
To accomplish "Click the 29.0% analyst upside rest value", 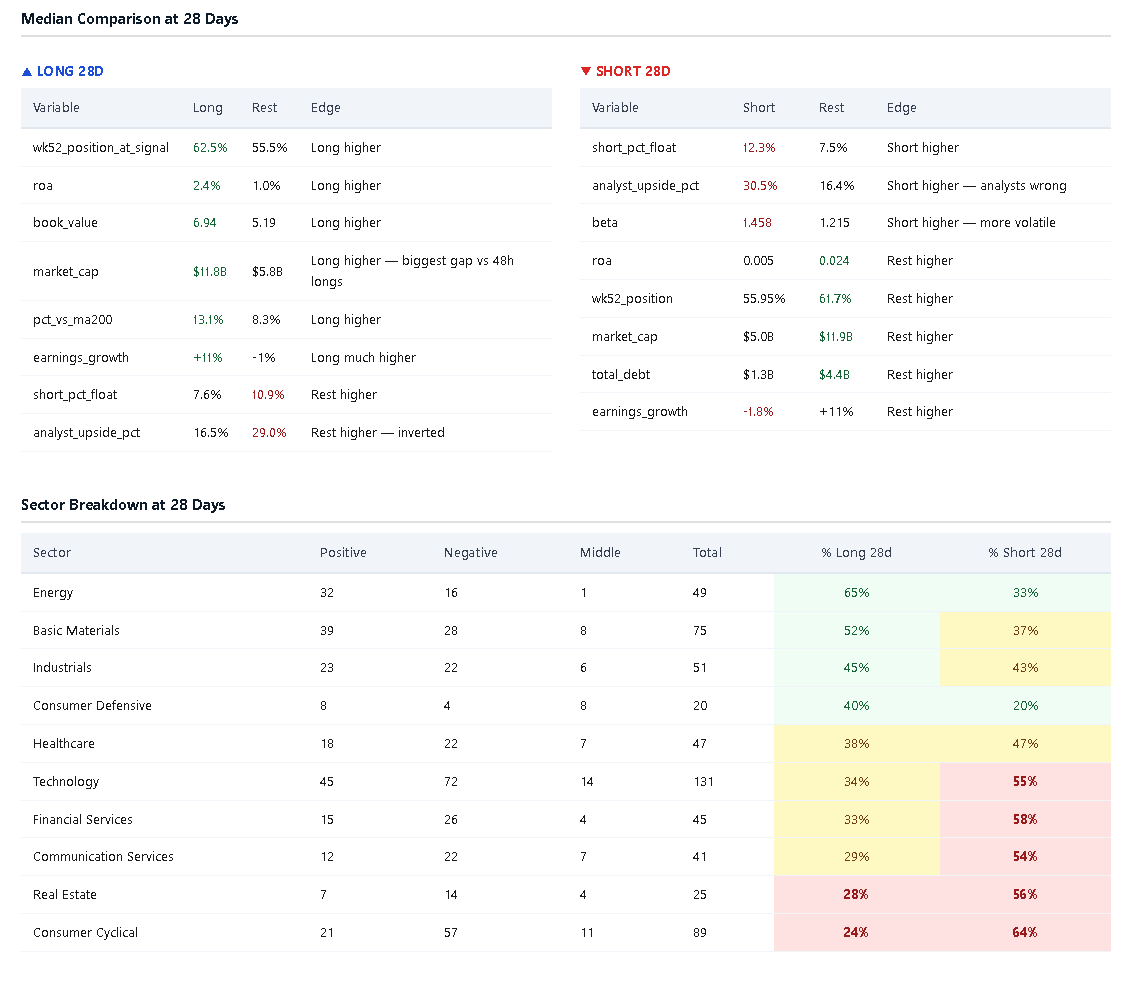I will pos(269,433).
